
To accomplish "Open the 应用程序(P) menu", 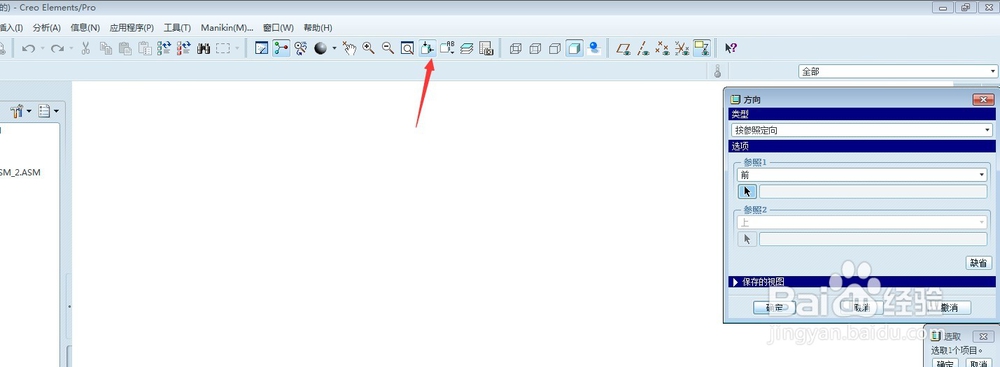I will 132,28.
